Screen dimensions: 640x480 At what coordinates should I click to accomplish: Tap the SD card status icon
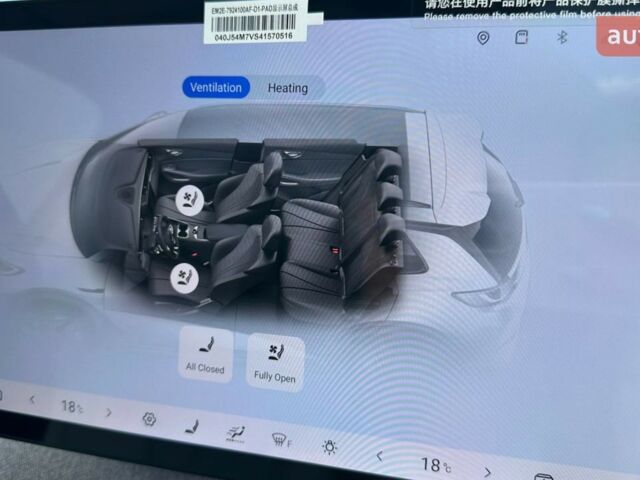point(521,37)
